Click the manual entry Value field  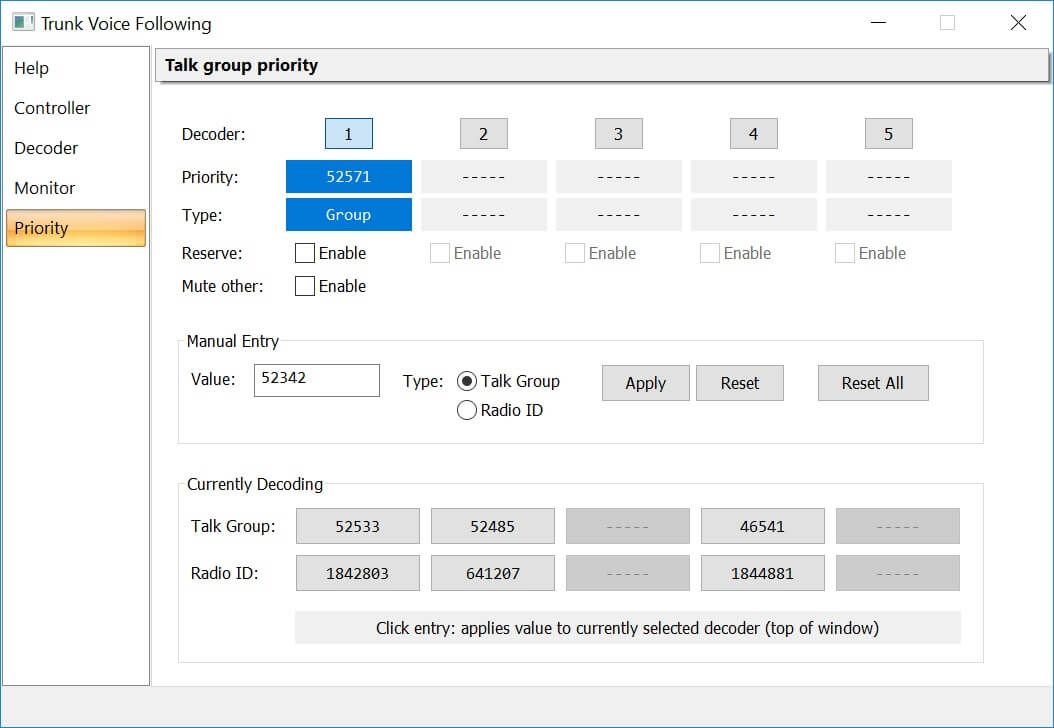316,380
